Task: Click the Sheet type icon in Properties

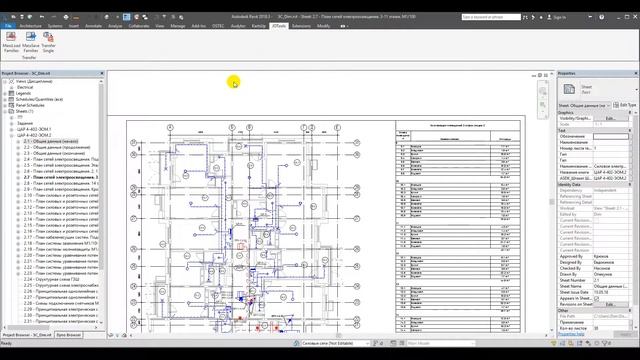Action: pos(569,89)
